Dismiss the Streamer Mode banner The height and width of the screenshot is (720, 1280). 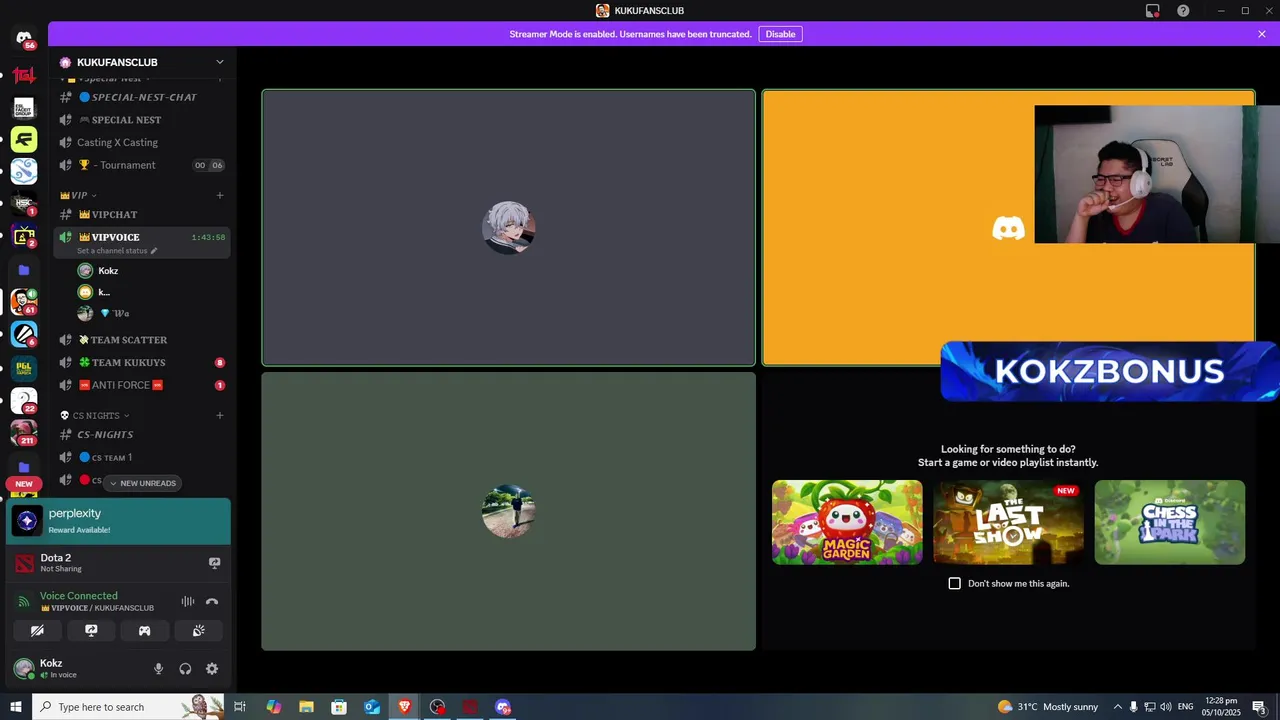[1262, 34]
